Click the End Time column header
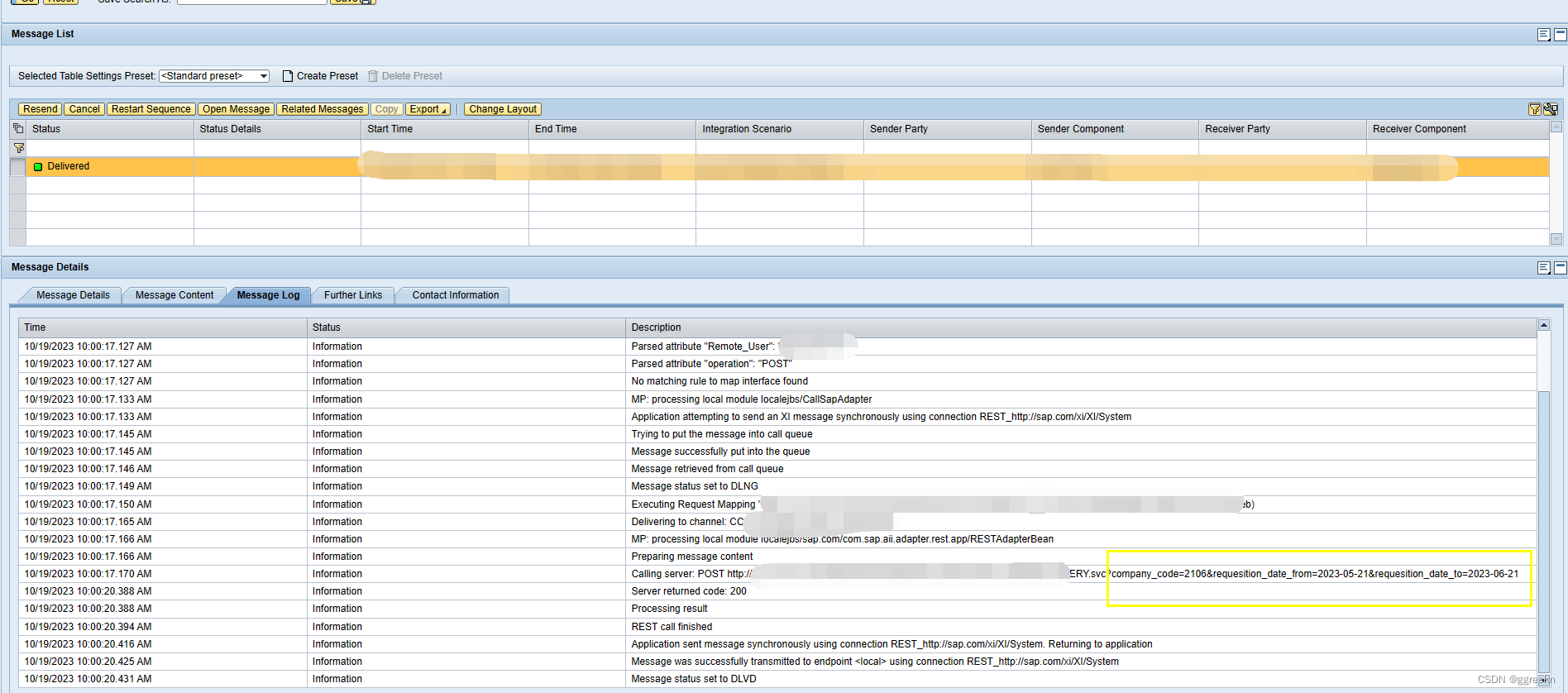The height and width of the screenshot is (693, 1568). 612,129
